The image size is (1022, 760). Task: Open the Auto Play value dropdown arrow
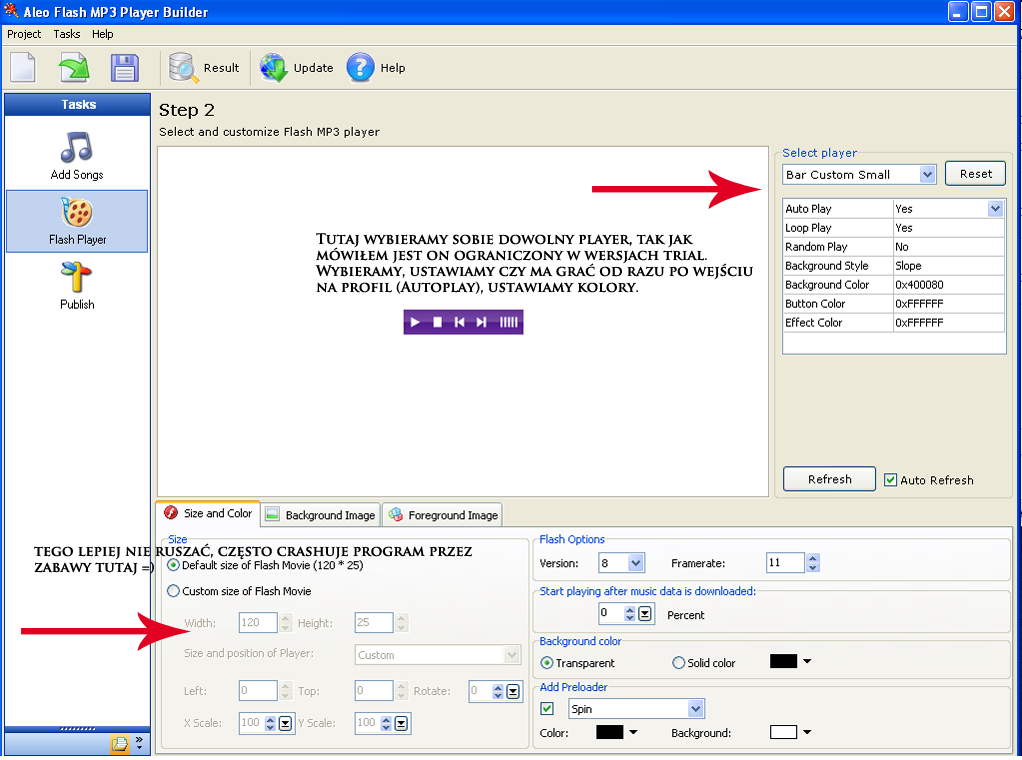(995, 209)
